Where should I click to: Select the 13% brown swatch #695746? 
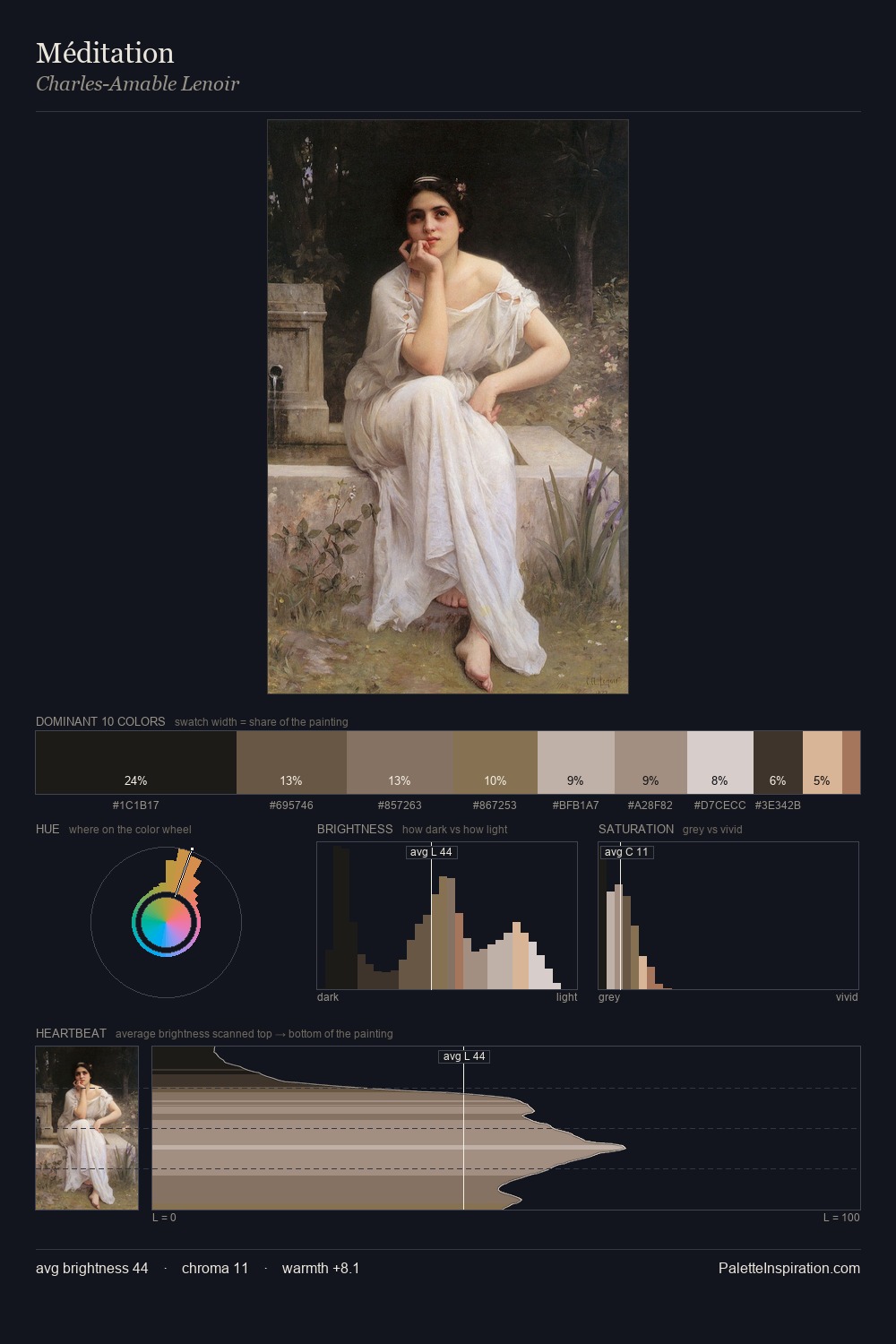coord(291,762)
